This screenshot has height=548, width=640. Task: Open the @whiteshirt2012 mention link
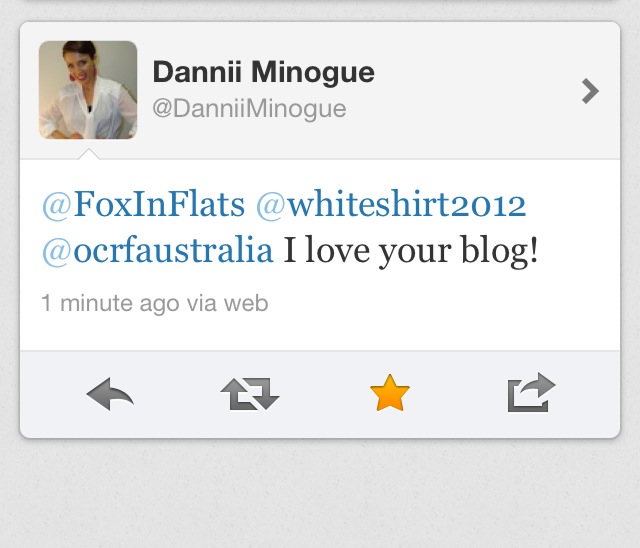click(391, 204)
